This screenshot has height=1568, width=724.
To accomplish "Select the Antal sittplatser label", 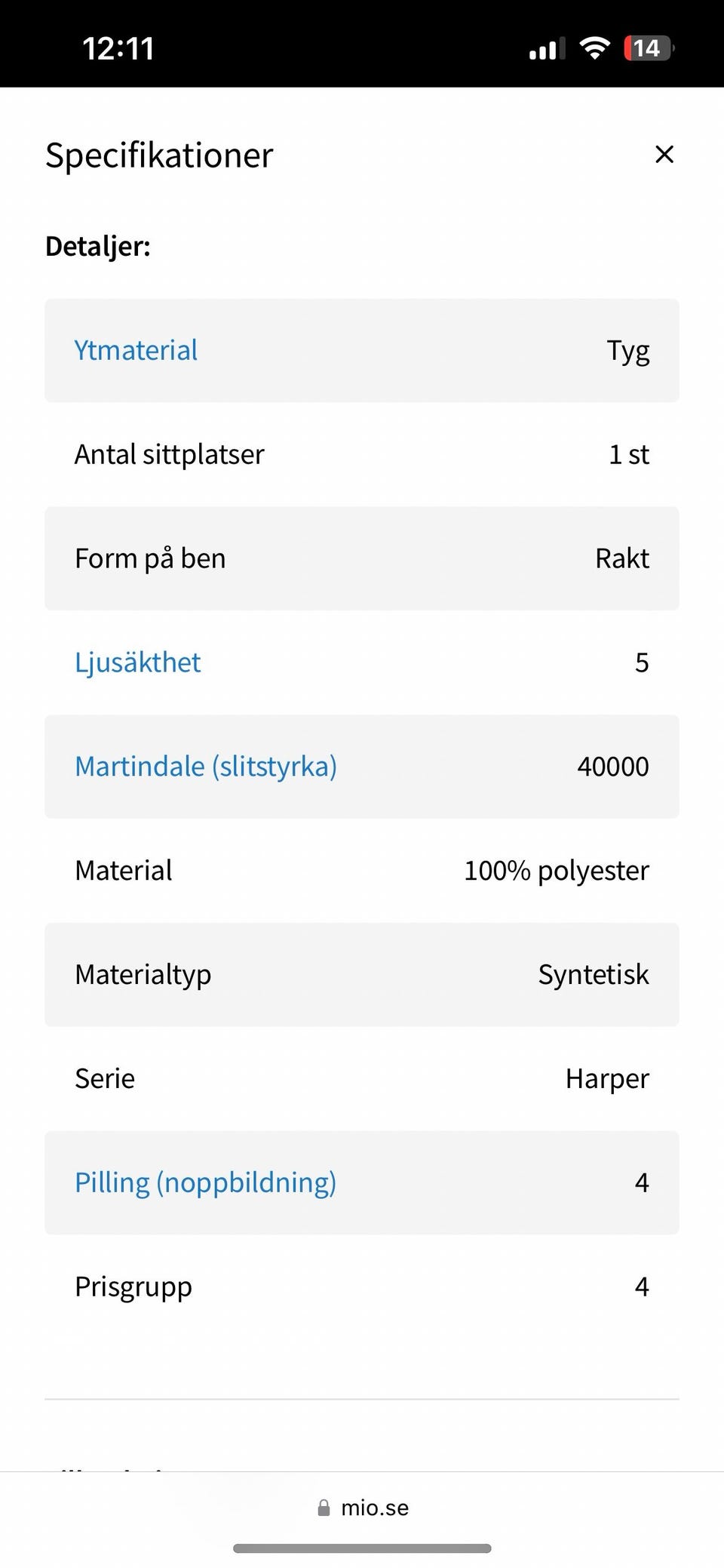I will point(169,455).
